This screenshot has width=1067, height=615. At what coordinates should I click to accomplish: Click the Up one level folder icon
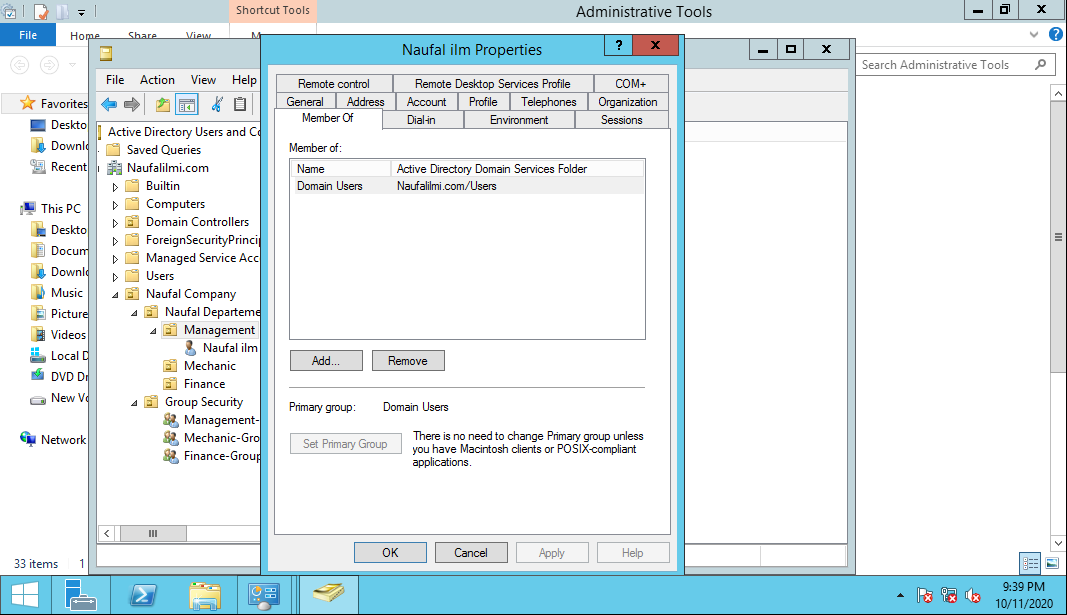(x=163, y=104)
